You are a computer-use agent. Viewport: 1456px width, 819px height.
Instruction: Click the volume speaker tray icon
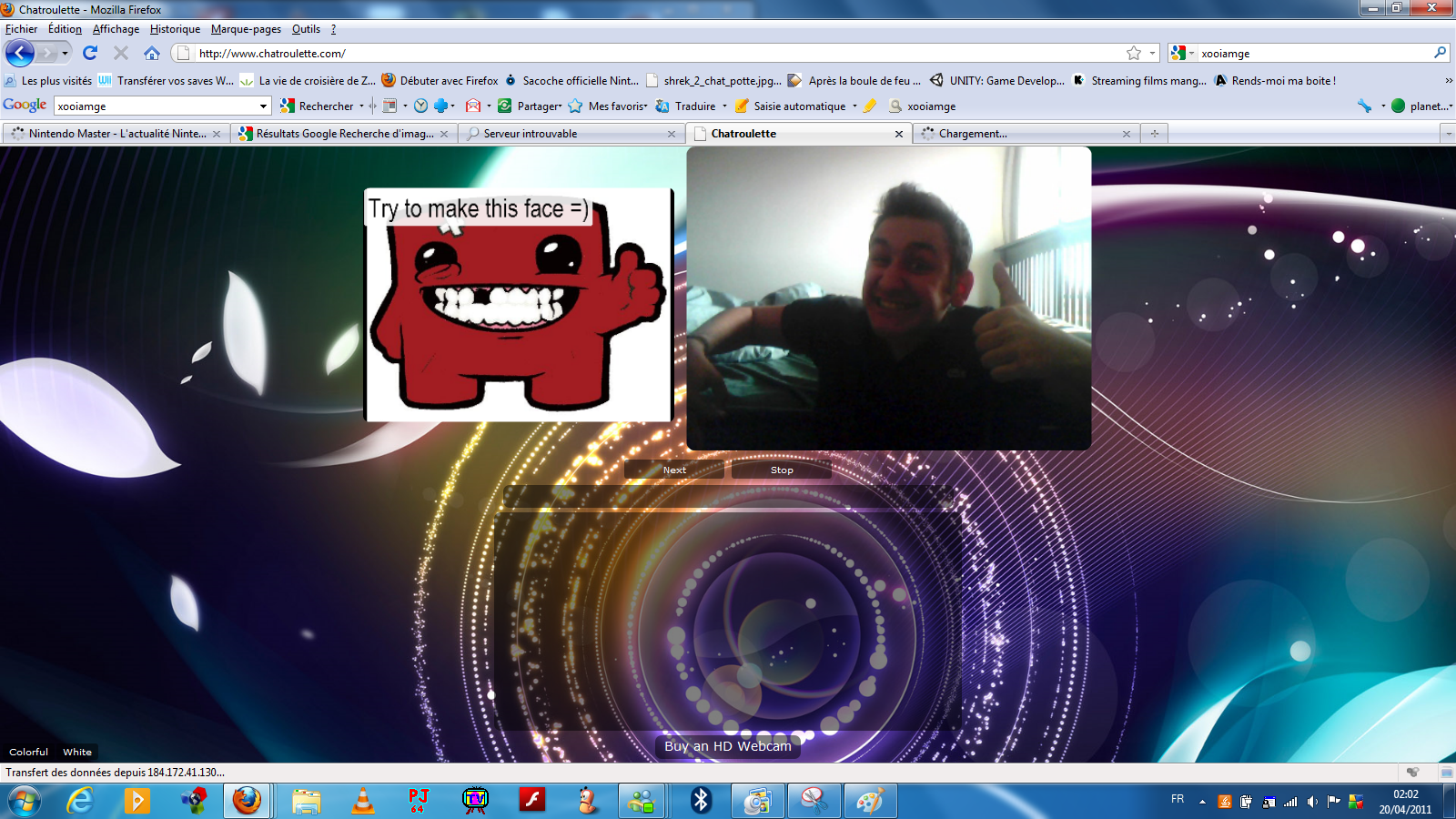coord(1311,802)
